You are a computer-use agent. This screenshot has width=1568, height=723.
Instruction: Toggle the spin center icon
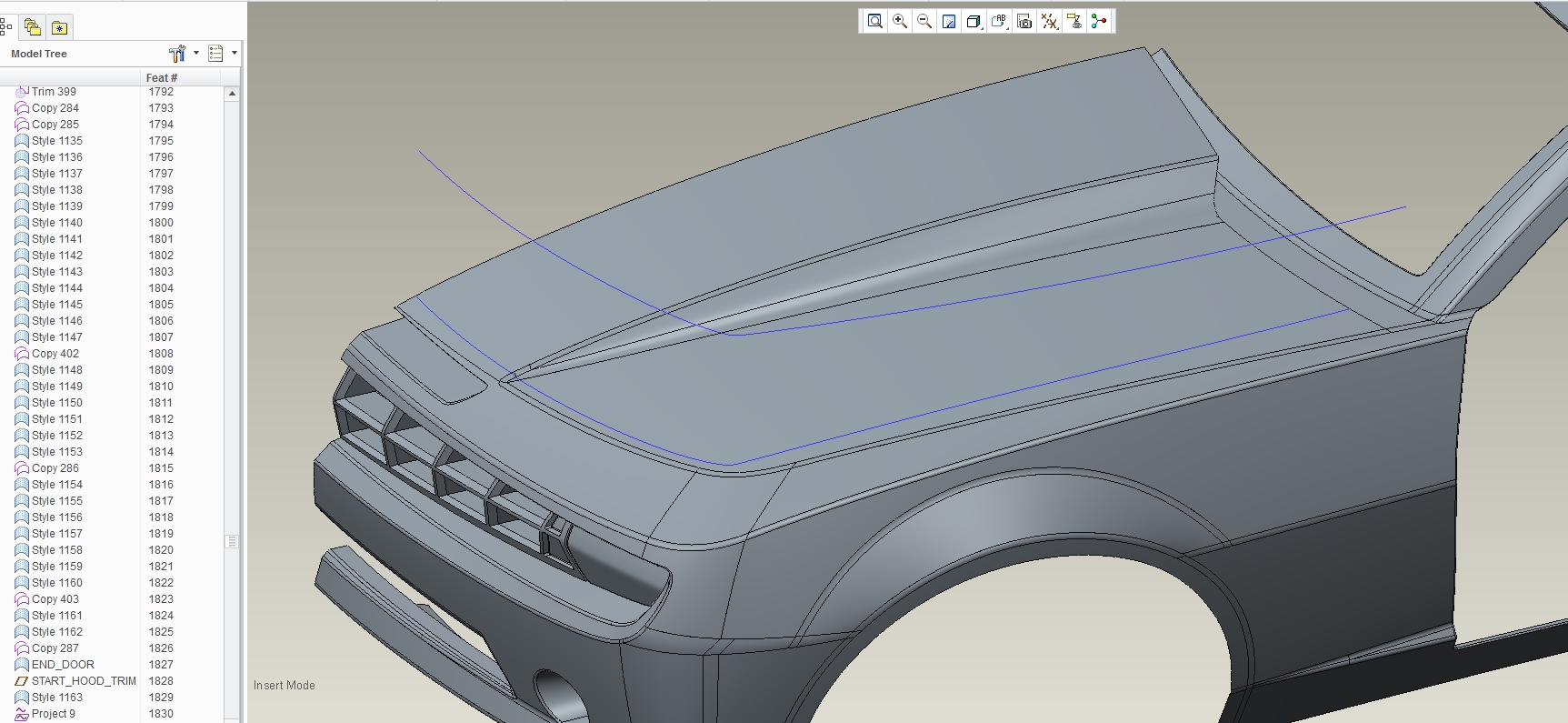[x=1099, y=21]
